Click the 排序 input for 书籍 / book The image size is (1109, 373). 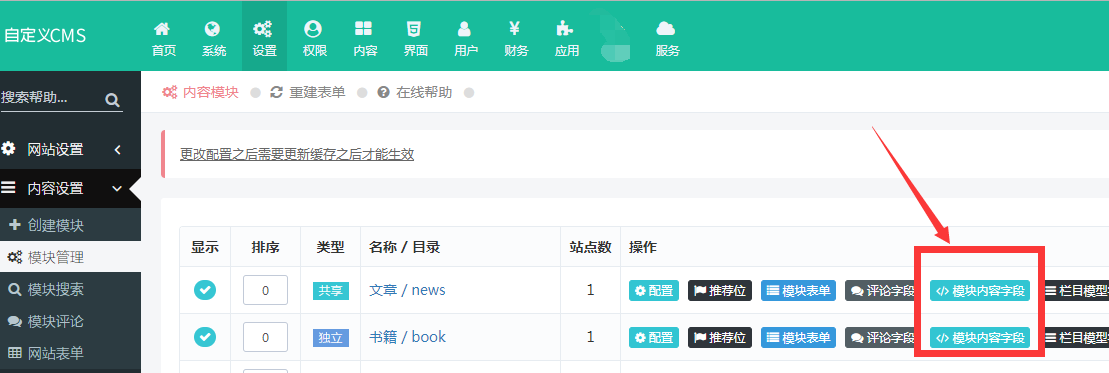click(265, 337)
